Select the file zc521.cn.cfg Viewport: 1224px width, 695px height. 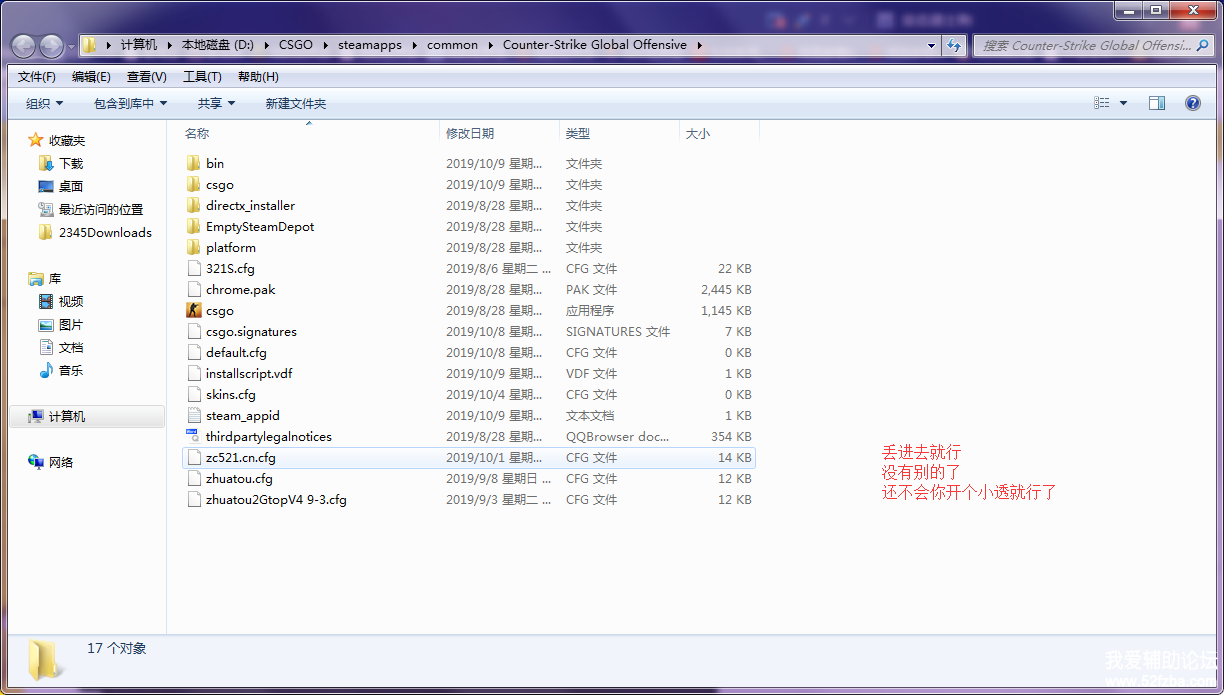point(469,457)
